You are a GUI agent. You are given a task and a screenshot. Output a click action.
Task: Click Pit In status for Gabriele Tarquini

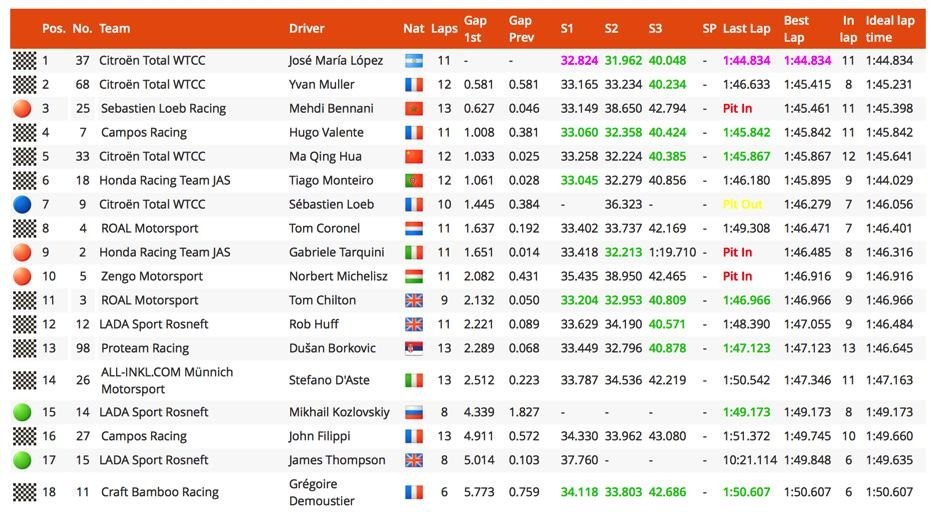737,252
